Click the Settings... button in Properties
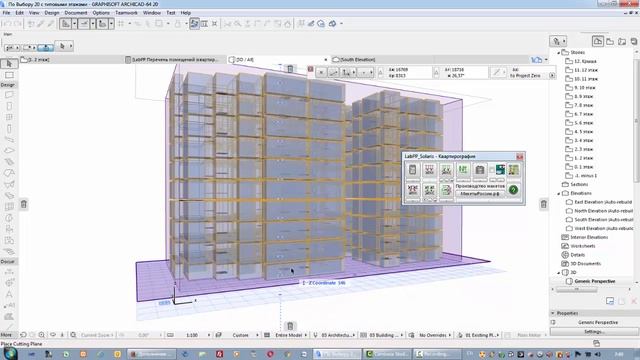640x360 pixels. 594,332
